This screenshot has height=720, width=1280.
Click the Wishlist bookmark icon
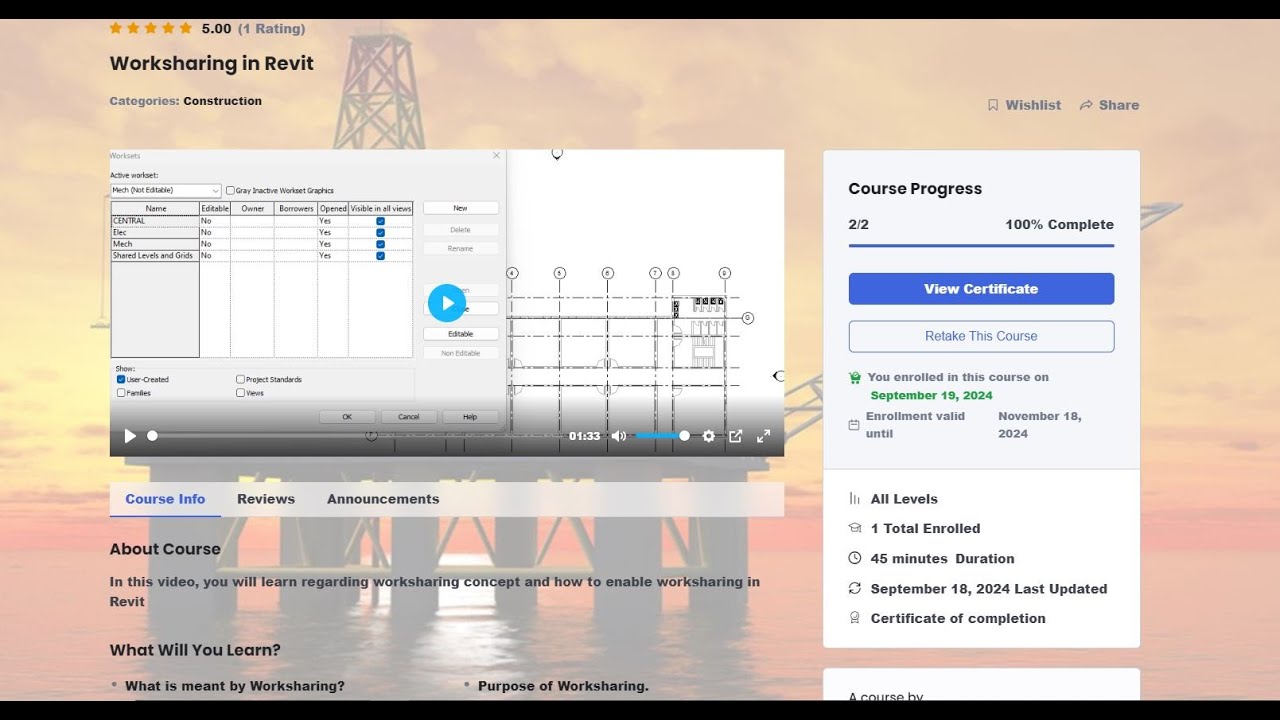tap(993, 105)
